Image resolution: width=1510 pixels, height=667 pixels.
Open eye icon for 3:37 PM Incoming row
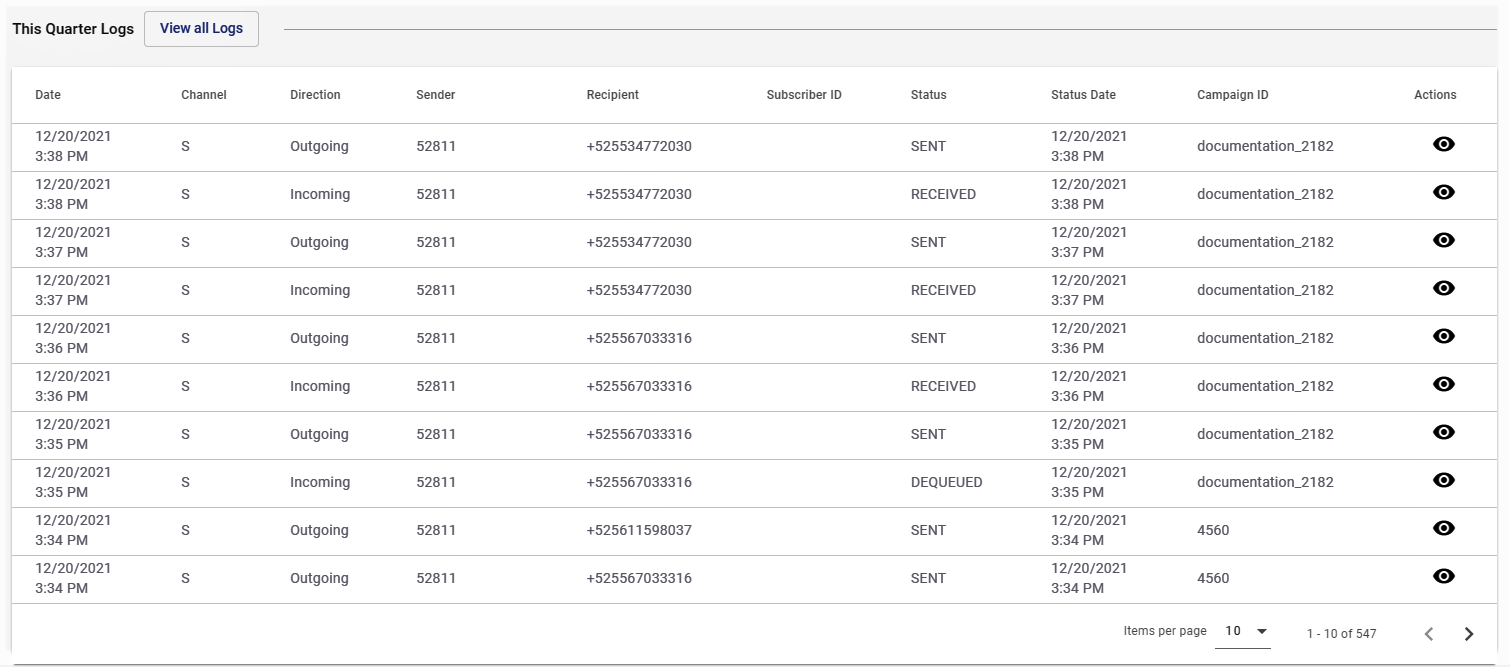pyautogui.click(x=1443, y=288)
